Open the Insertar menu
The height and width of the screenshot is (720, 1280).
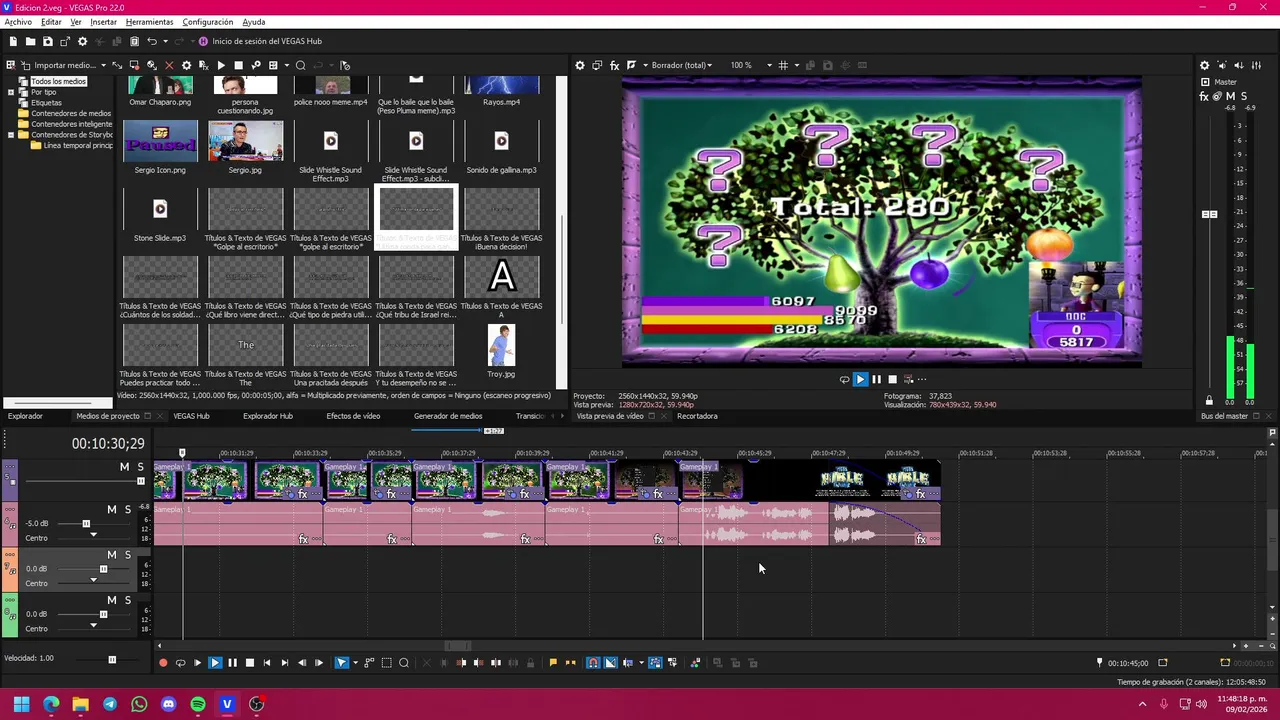(x=103, y=22)
